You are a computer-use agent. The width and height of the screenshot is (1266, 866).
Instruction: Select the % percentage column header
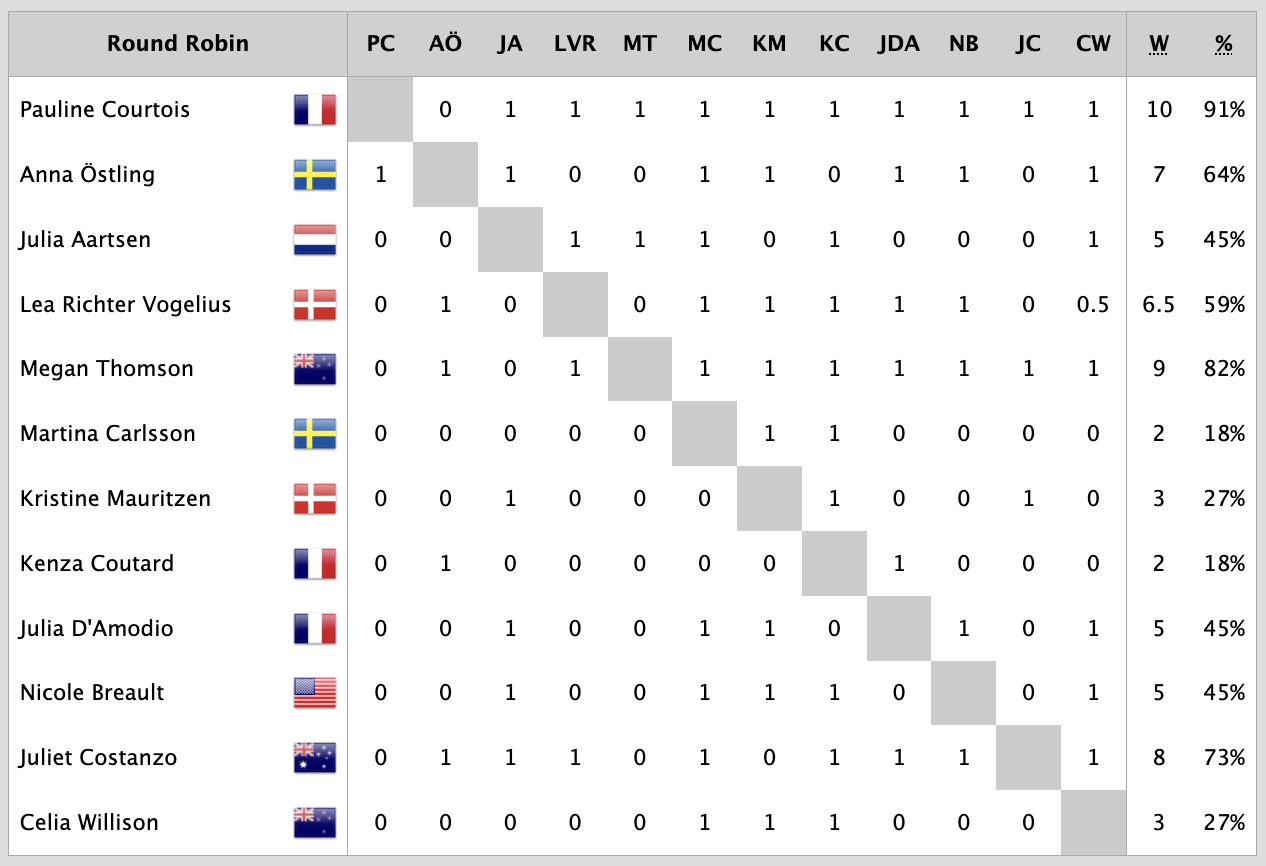point(1223,44)
